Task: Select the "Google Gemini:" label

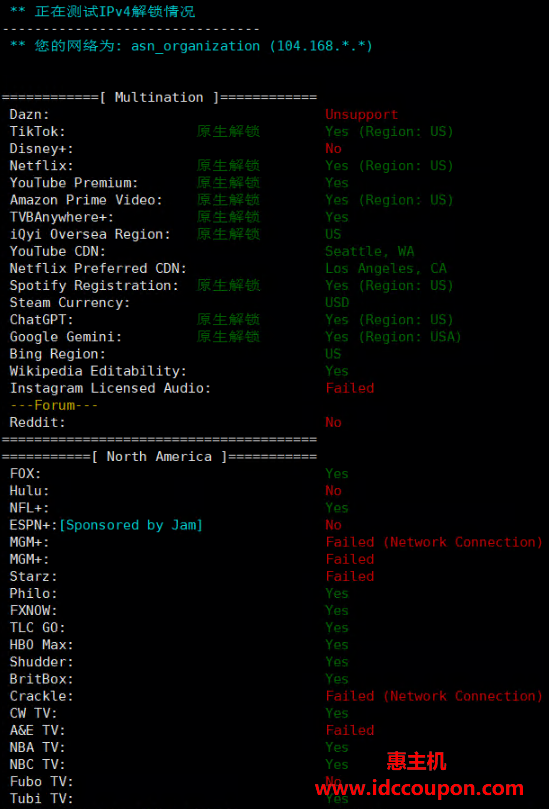Action: coord(66,337)
